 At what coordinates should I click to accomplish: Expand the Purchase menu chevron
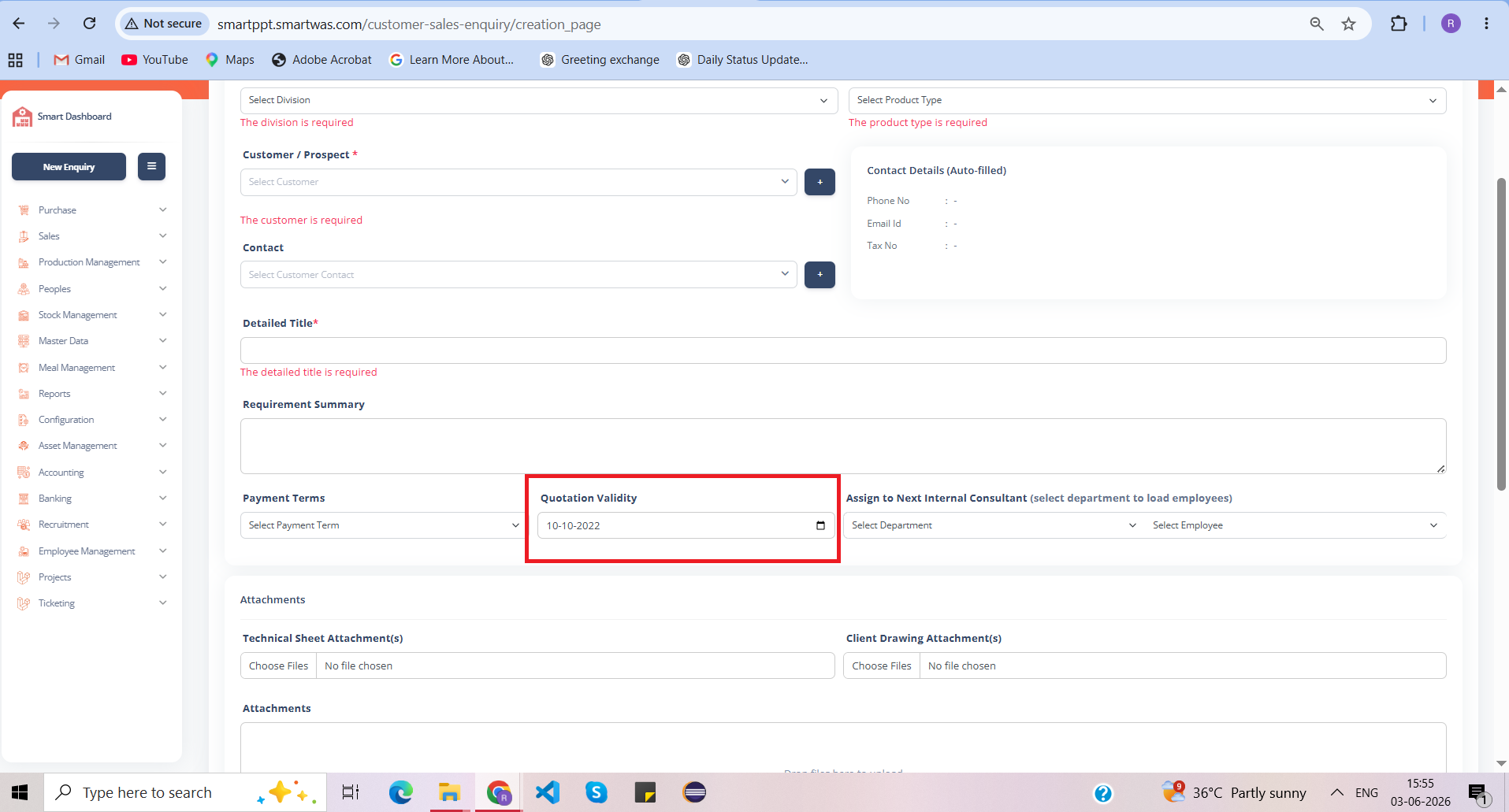click(x=162, y=209)
